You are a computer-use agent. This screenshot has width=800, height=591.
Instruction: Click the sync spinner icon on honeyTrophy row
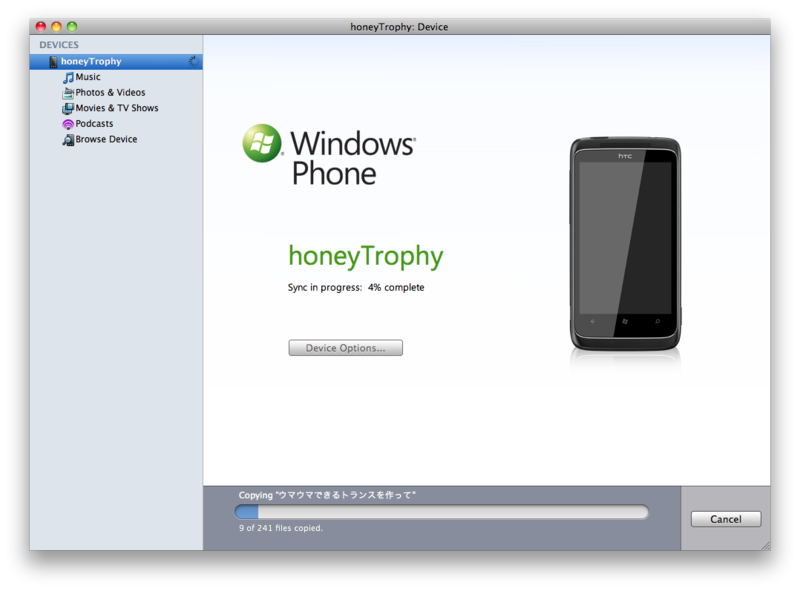193,61
